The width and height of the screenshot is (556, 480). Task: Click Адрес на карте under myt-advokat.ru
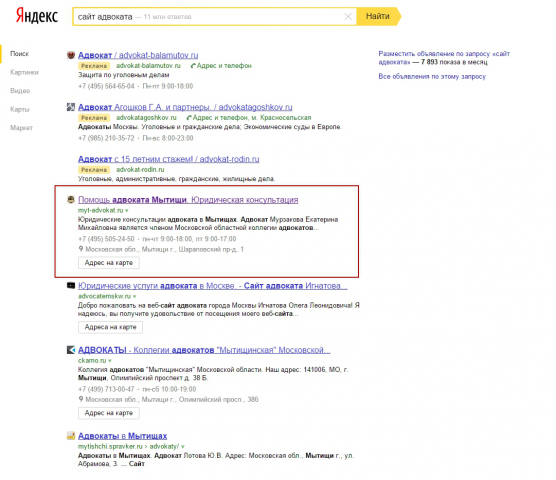click(109, 263)
